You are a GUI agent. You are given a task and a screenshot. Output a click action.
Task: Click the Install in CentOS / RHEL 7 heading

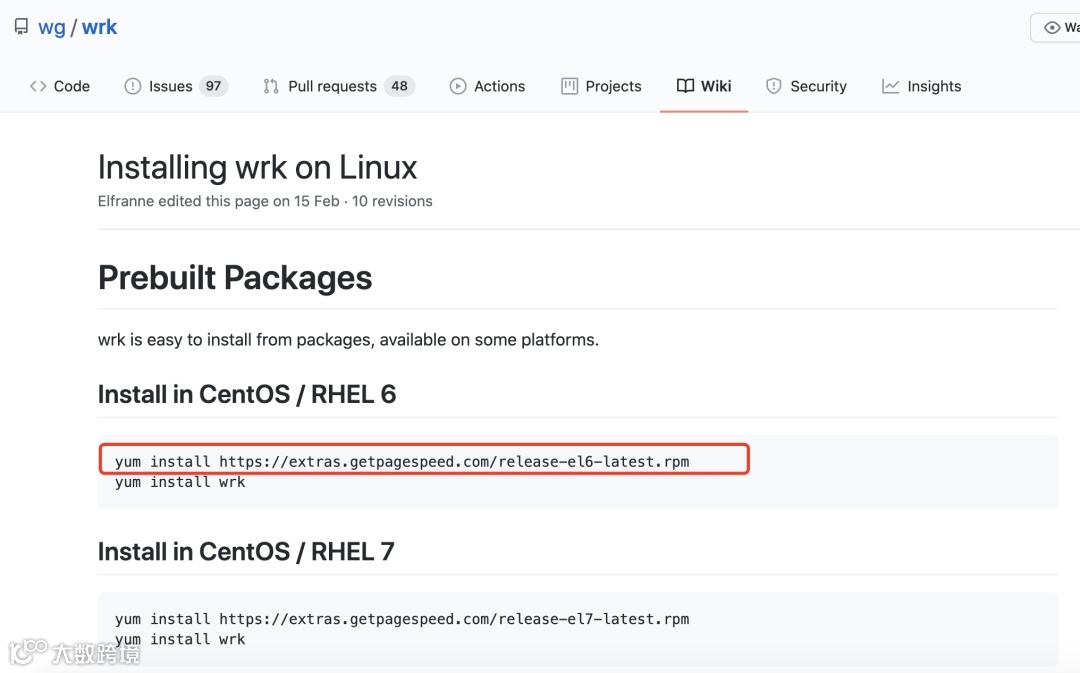tap(246, 551)
